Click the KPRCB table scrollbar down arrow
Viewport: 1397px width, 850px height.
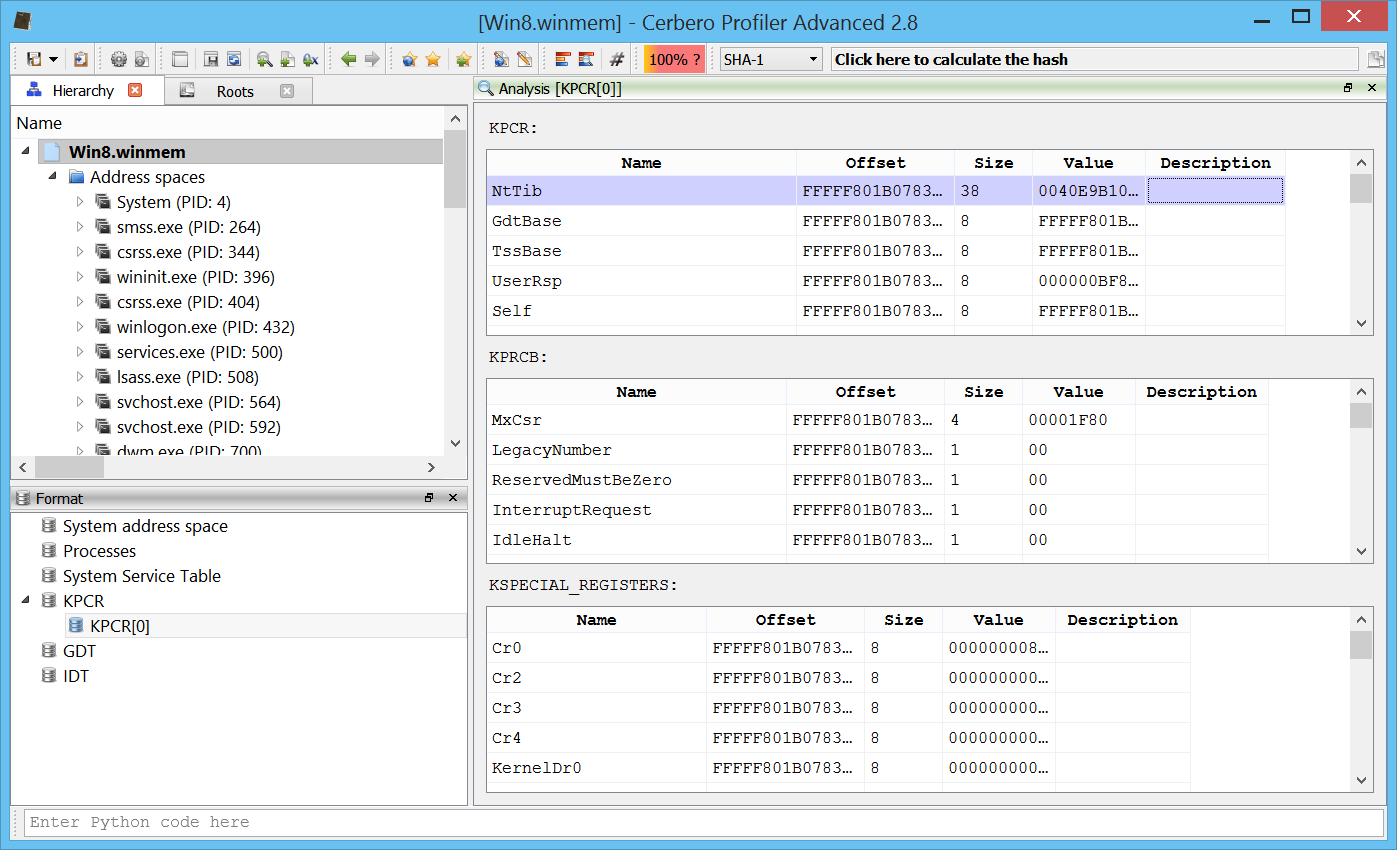[1361, 551]
